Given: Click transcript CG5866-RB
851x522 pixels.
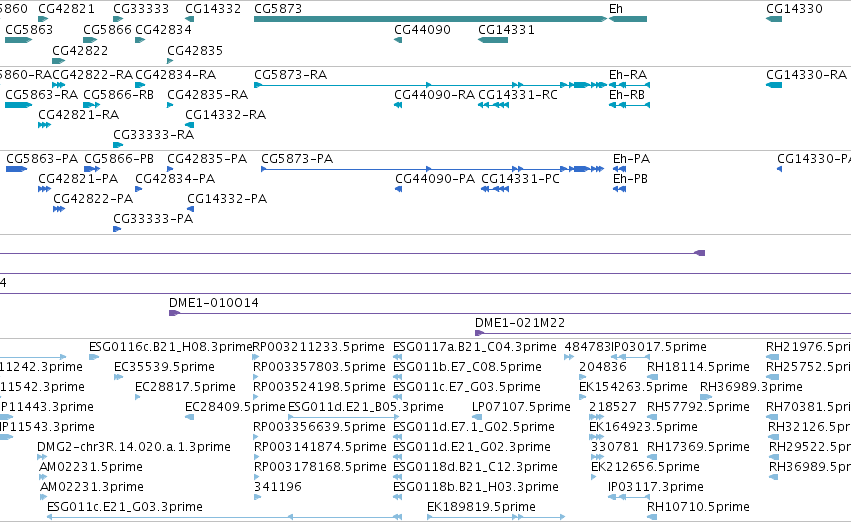Looking at the screenshot, I should 92,105.
